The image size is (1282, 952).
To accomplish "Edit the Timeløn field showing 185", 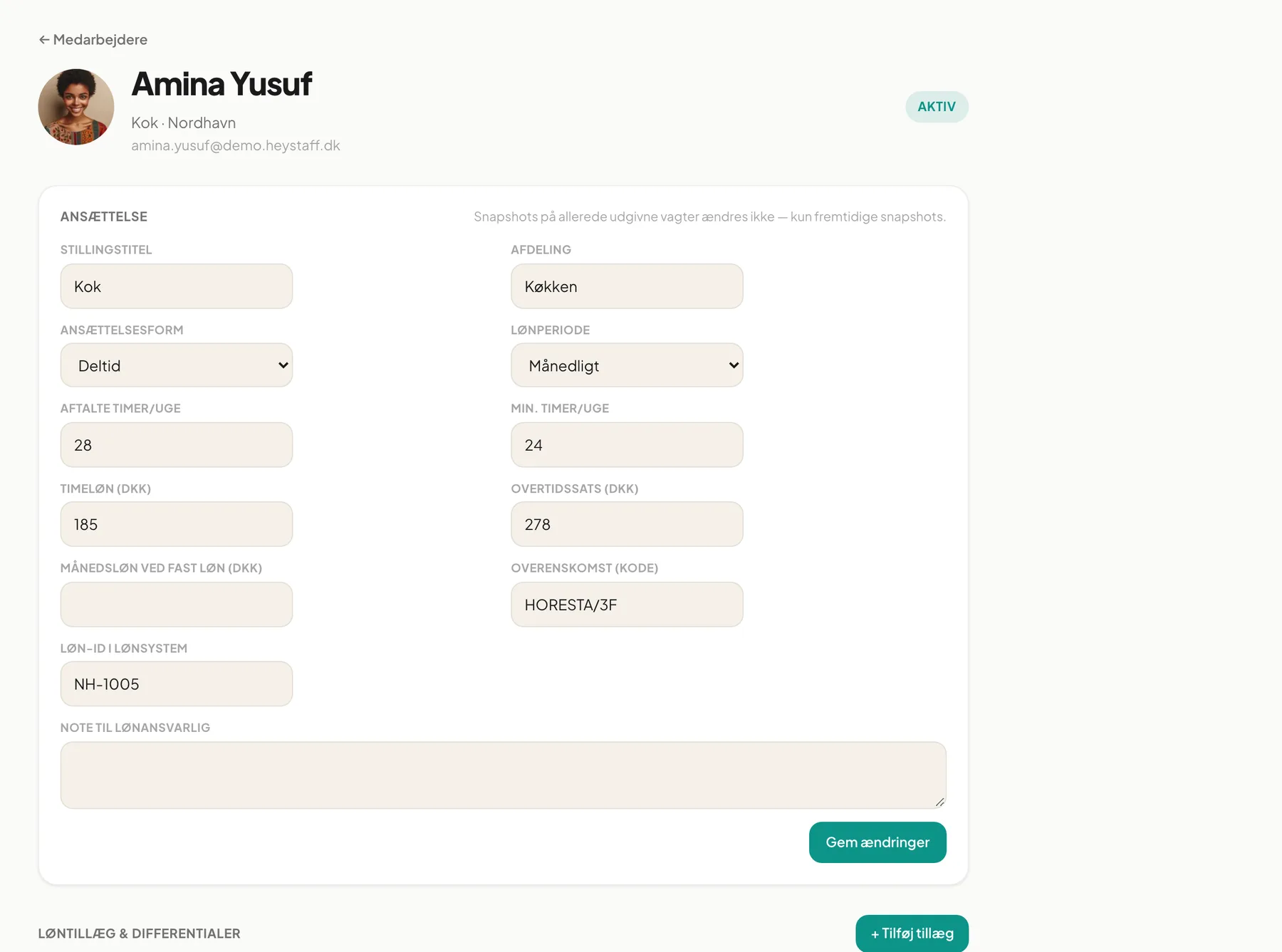I will coord(177,524).
